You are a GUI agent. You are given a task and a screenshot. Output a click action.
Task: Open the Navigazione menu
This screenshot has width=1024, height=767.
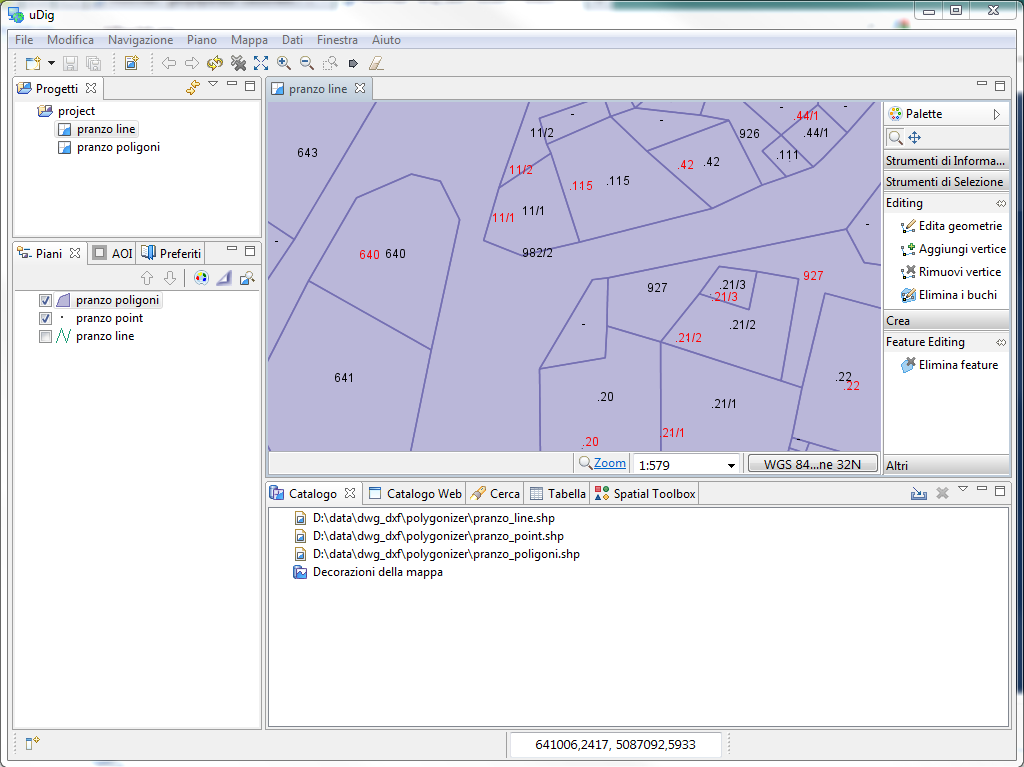pos(140,40)
